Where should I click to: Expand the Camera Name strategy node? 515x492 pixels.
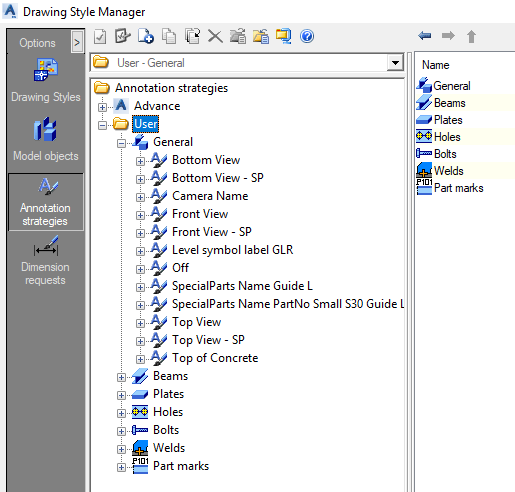(140, 197)
